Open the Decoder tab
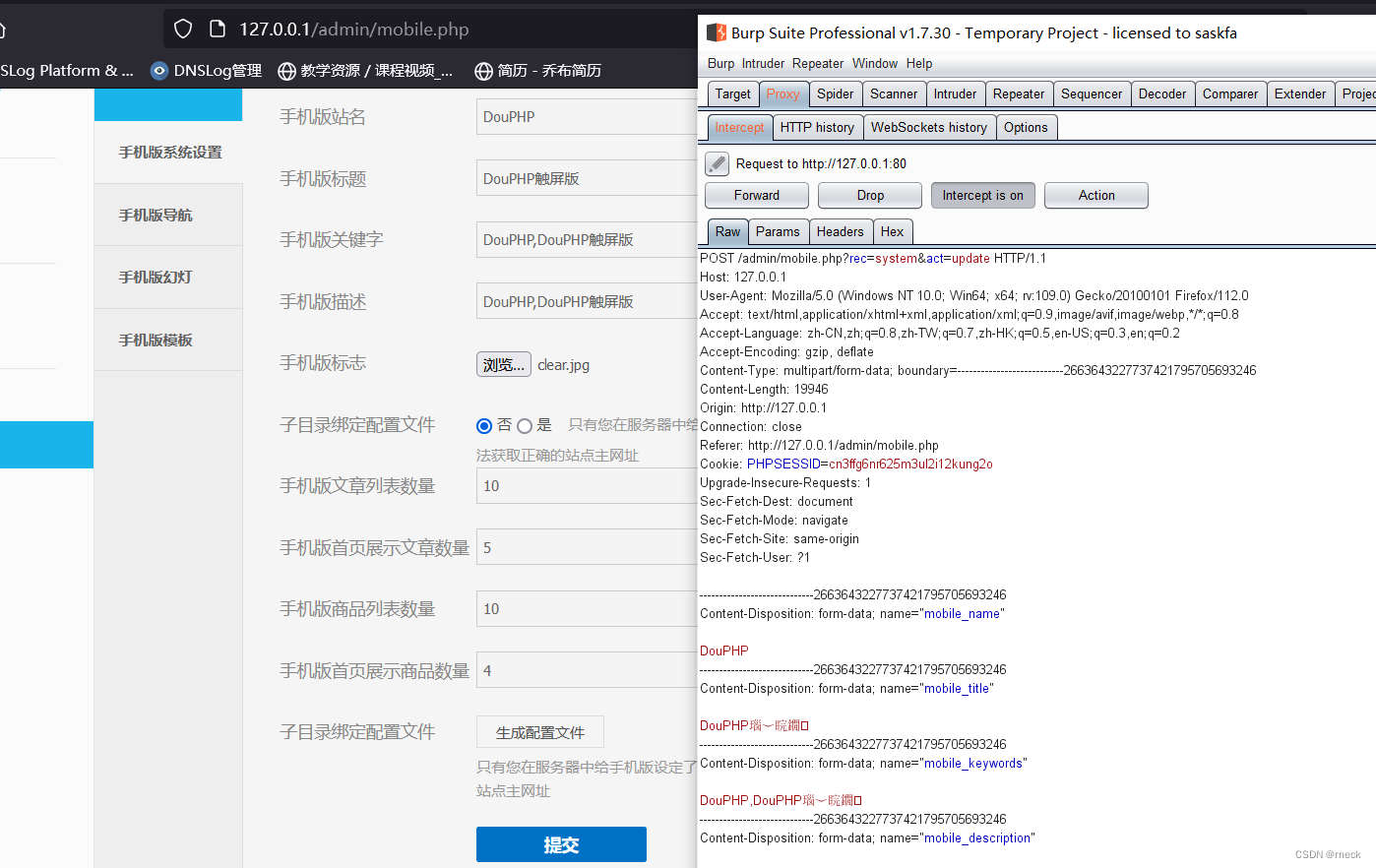The width and height of the screenshot is (1376, 868). point(1161,93)
